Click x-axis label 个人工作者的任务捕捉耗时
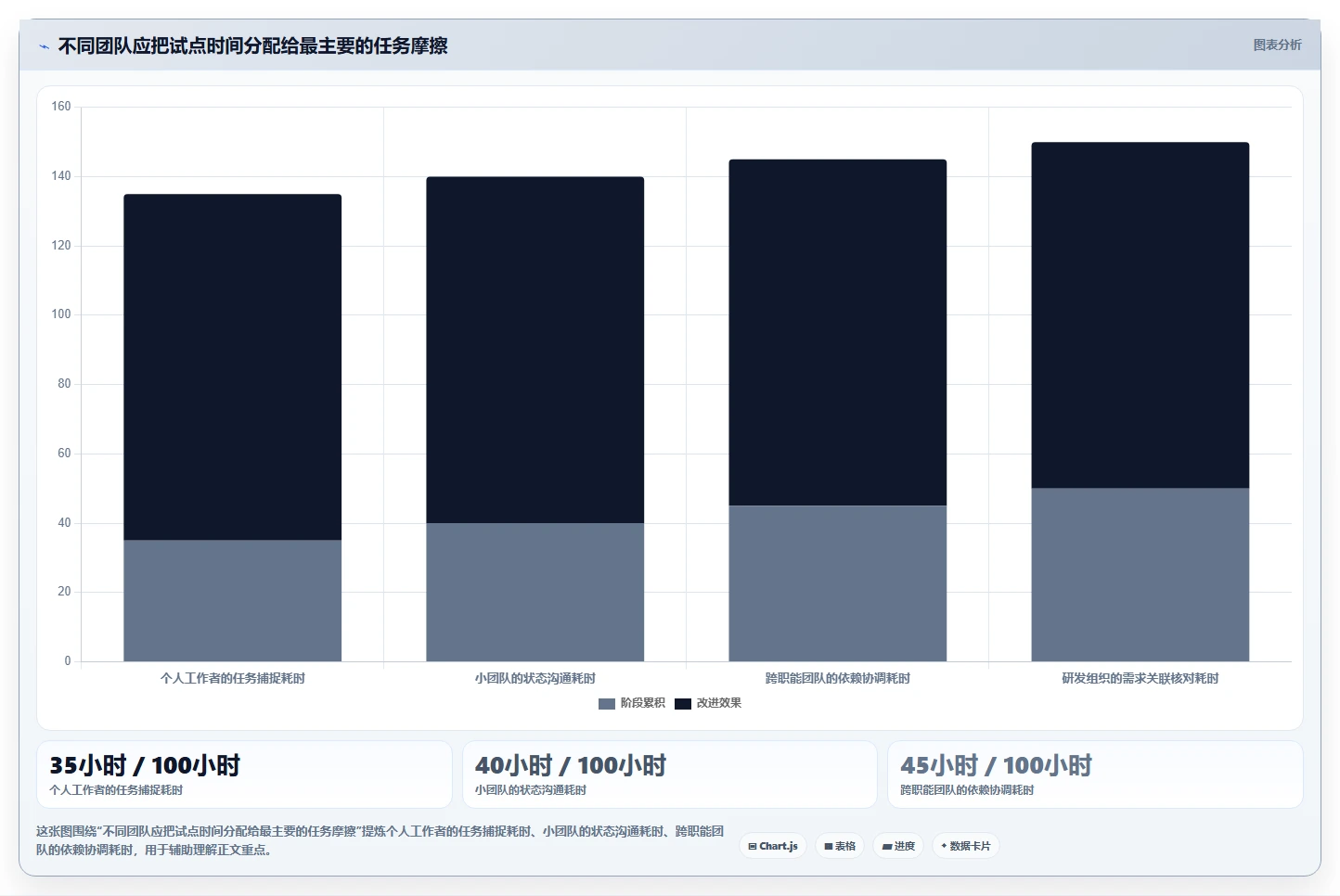1340x896 pixels. [233, 678]
